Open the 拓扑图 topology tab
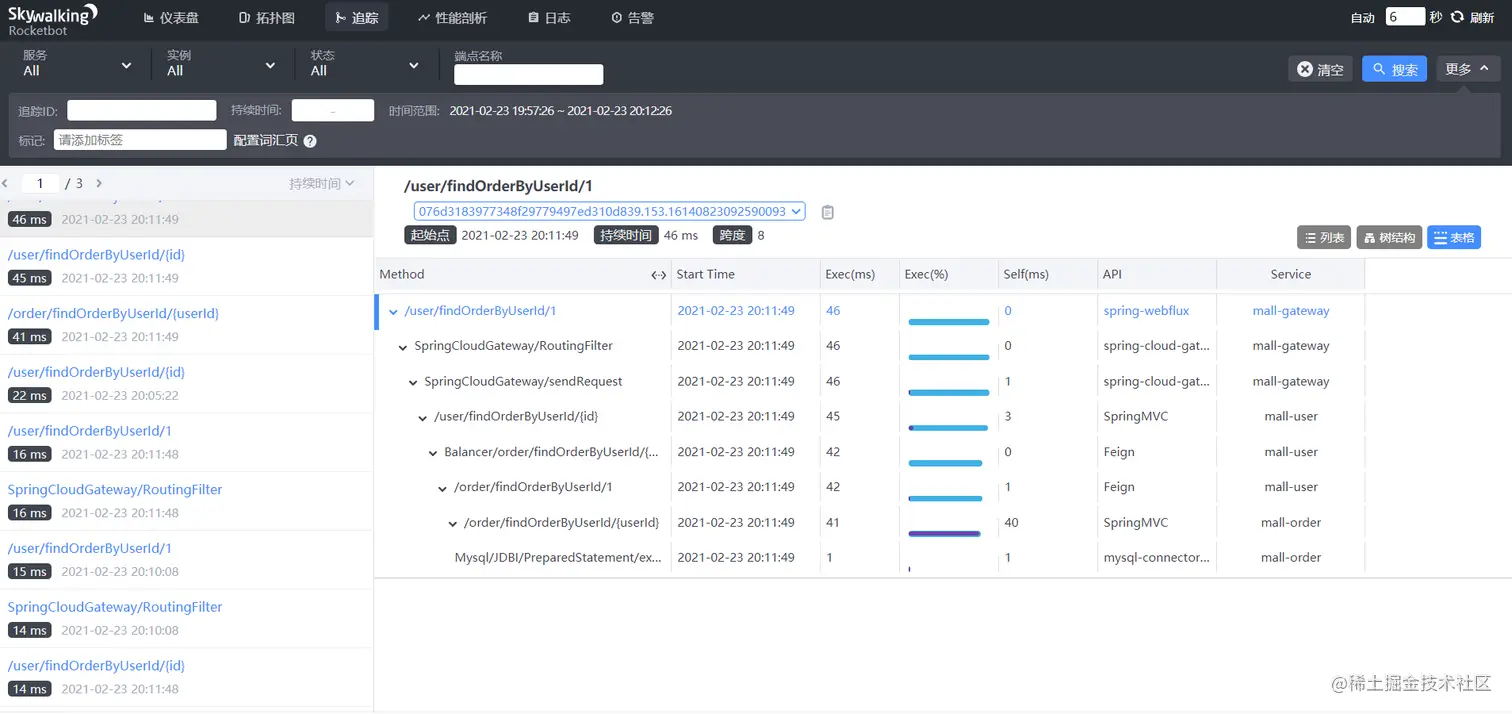Image resolution: width=1512 pixels, height=714 pixels. click(x=267, y=17)
